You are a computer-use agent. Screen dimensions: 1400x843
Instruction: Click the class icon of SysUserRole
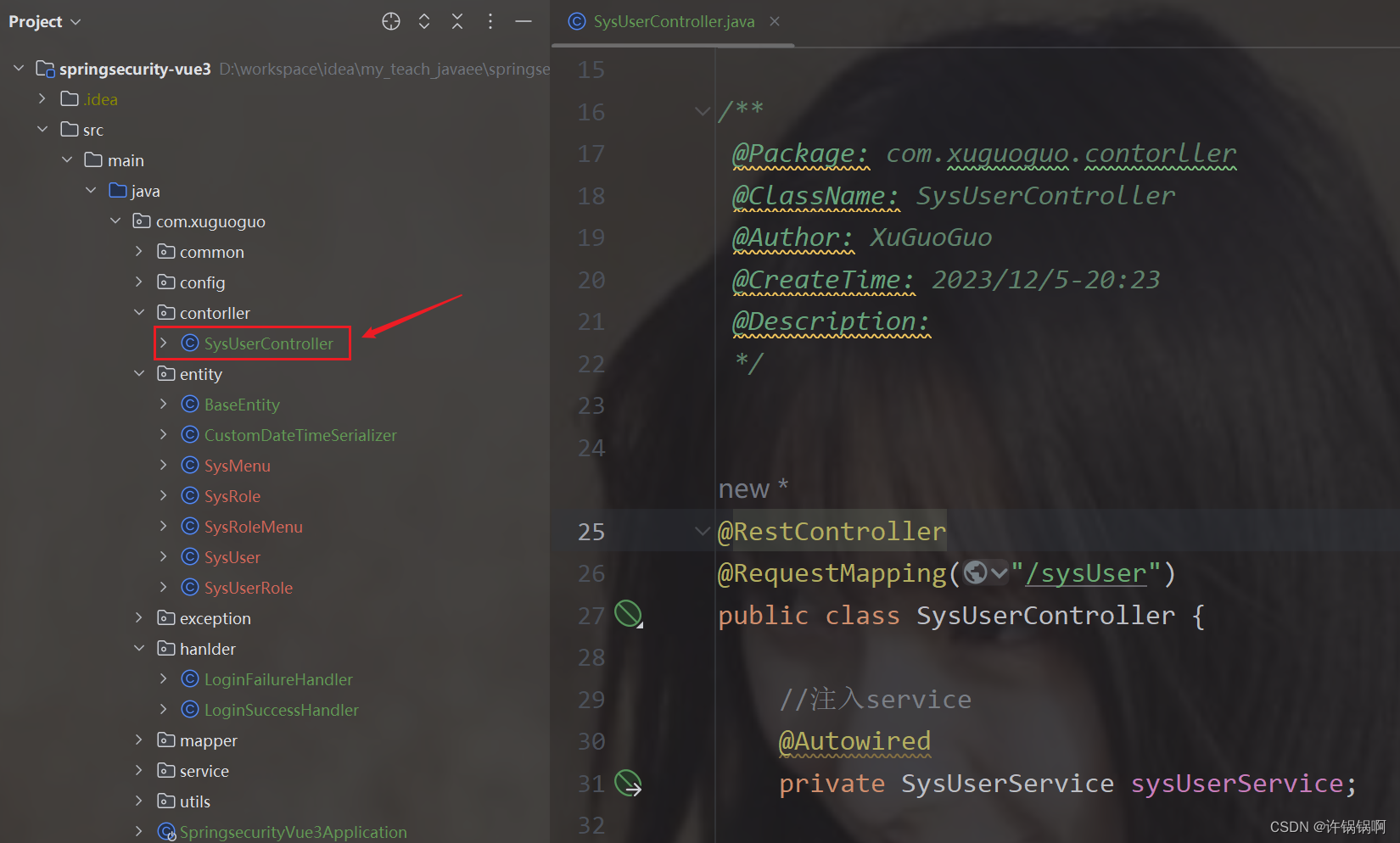coord(190,587)
